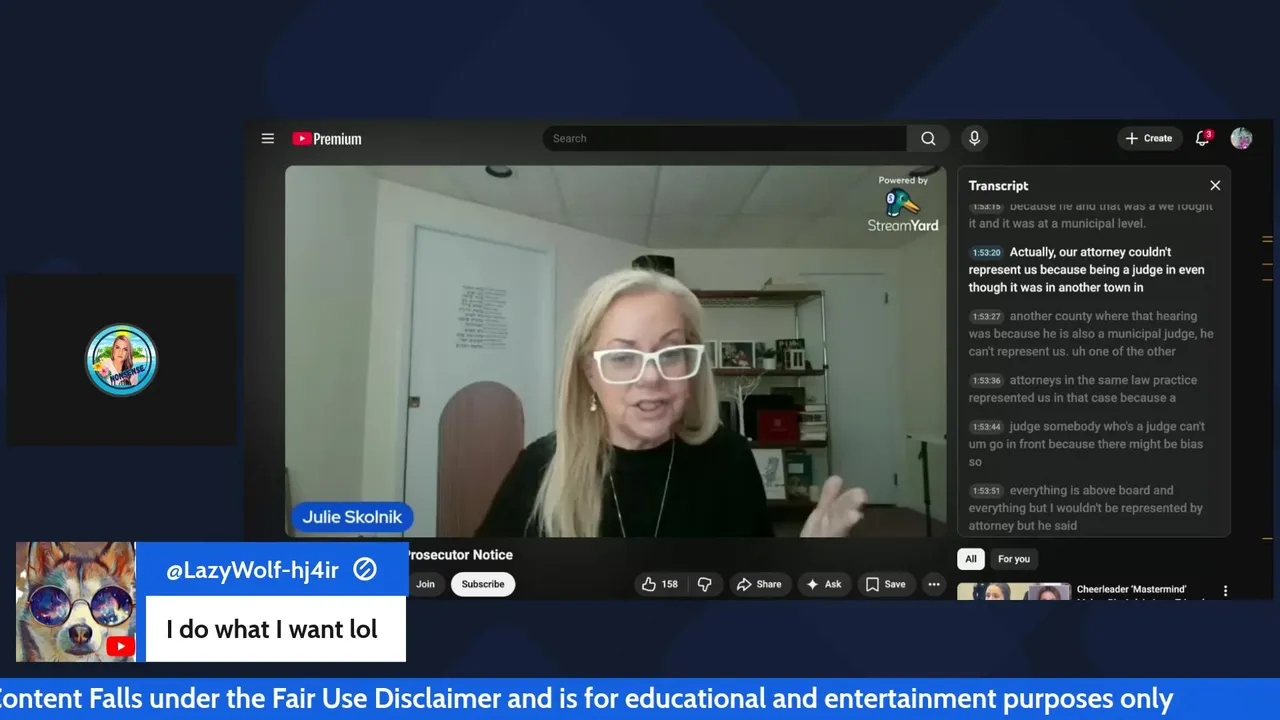This screenshot has width=1280, height=720.
Task: Dislike the video with thumbs-down
Action: (x=704, y=584)
